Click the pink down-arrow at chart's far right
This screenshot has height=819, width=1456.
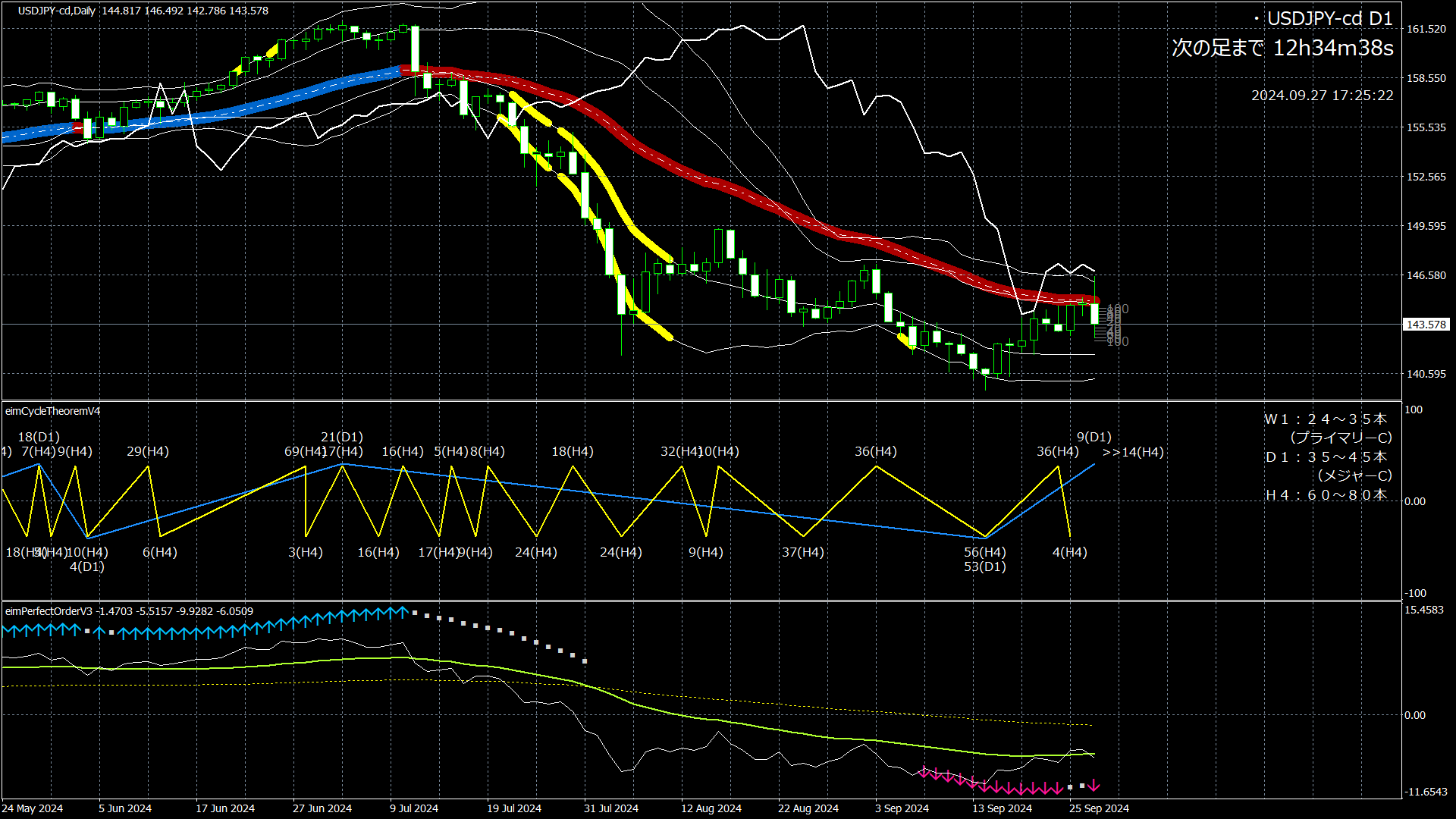pos(1094,786)
